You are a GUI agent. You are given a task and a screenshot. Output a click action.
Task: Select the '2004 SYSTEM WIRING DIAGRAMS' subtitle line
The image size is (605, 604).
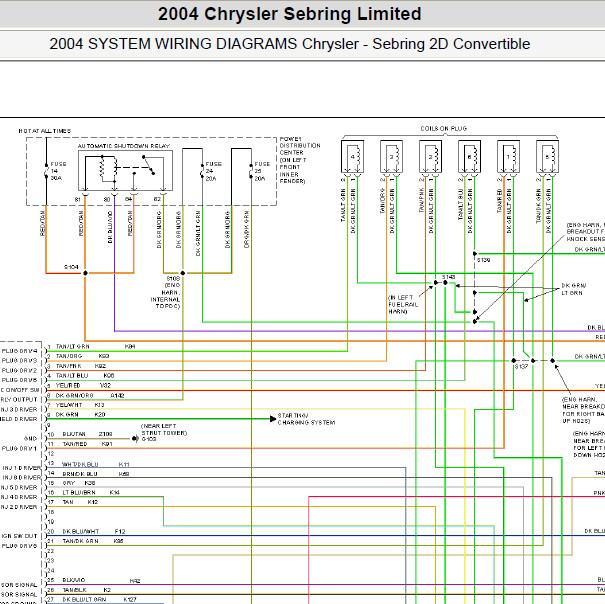[x=289, y=44]
